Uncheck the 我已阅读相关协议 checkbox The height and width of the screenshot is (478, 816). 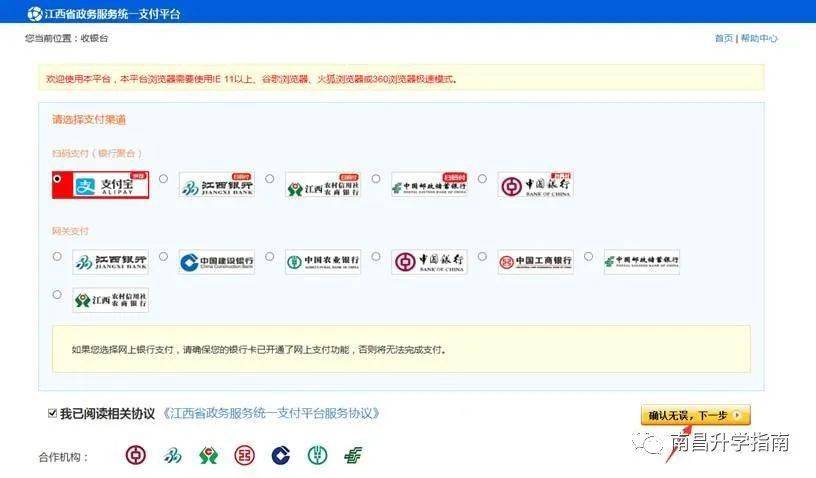pyautogui.click(x=52, y=414)
